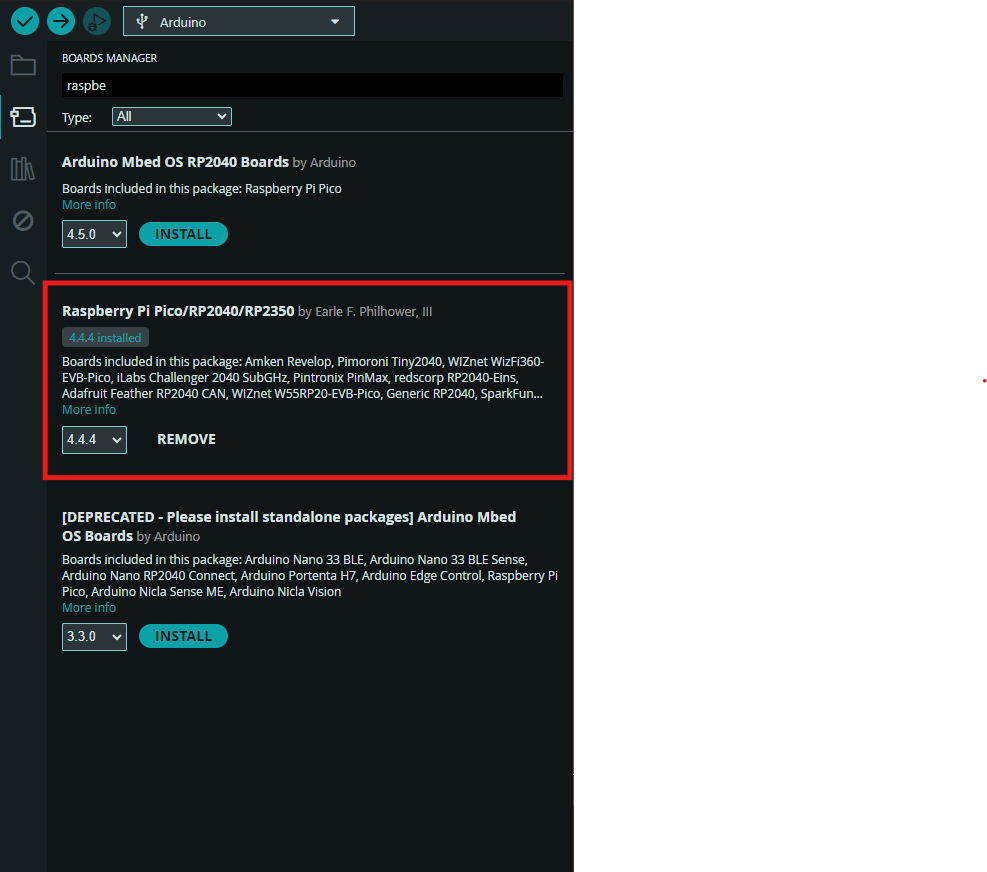Open the Search magnifier sidebar icon
Screen dimensions: 987x872
point(23,272)
